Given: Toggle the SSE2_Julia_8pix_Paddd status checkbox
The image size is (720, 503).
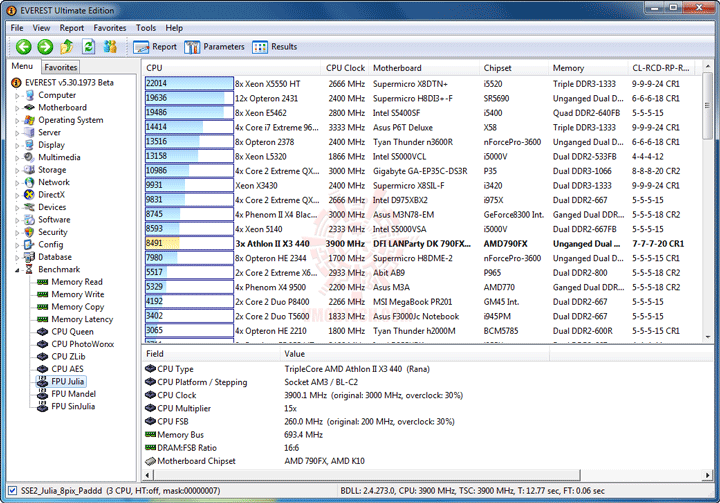Looking at the screenshot, I should click(x=12, y=491).
